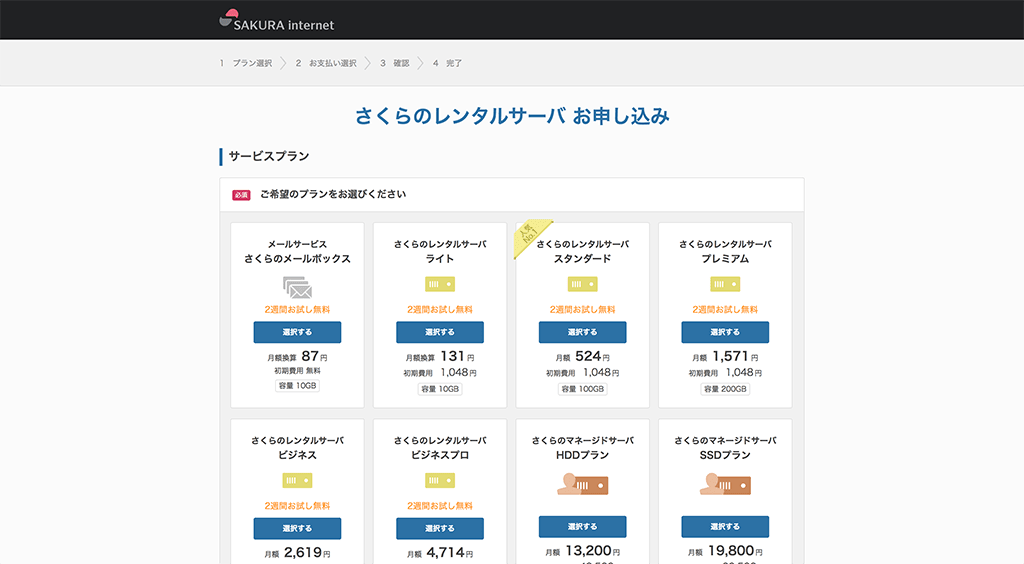Click the server icon on プレミアム plan

(x=725, y=284)
